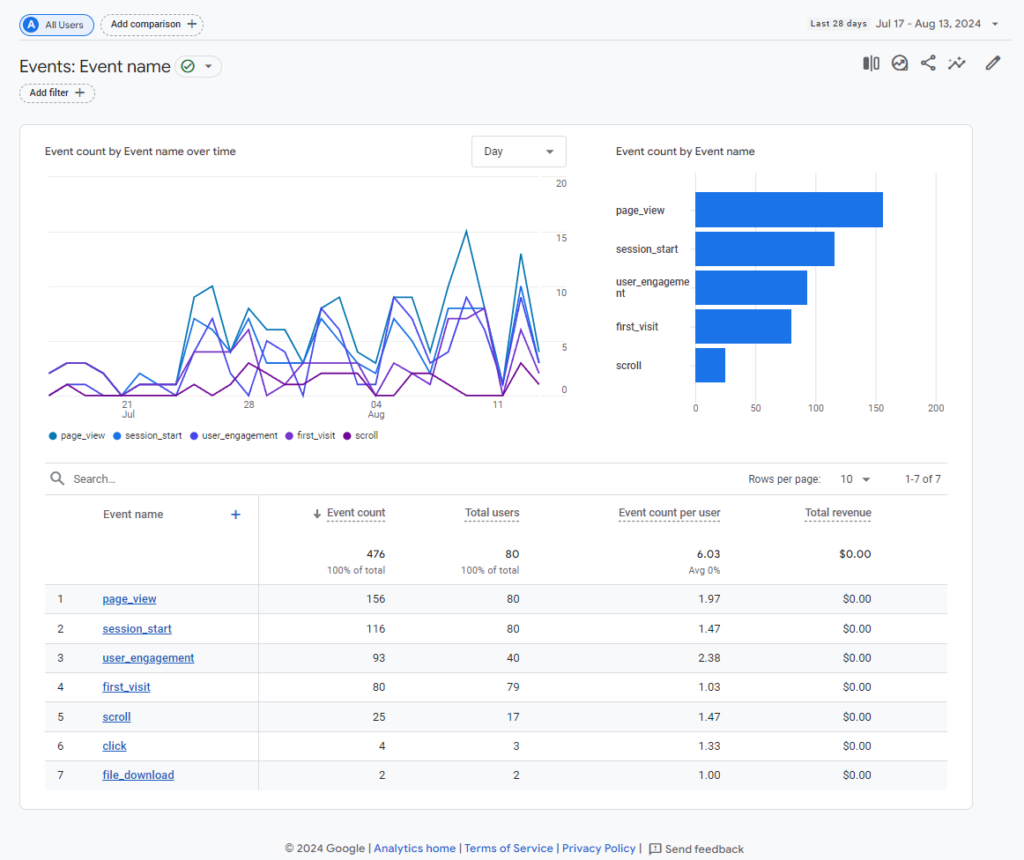Expand the Rows per page dropdown

point(853,479)
